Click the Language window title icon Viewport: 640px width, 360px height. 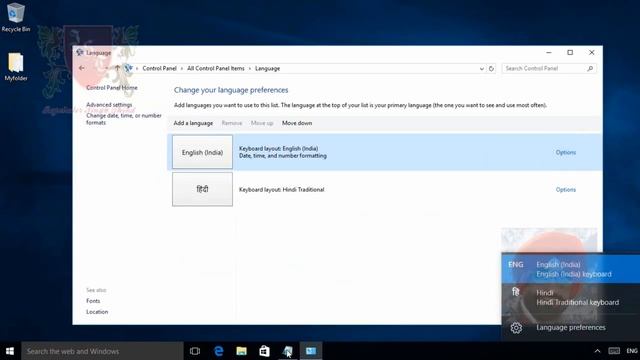80,52
